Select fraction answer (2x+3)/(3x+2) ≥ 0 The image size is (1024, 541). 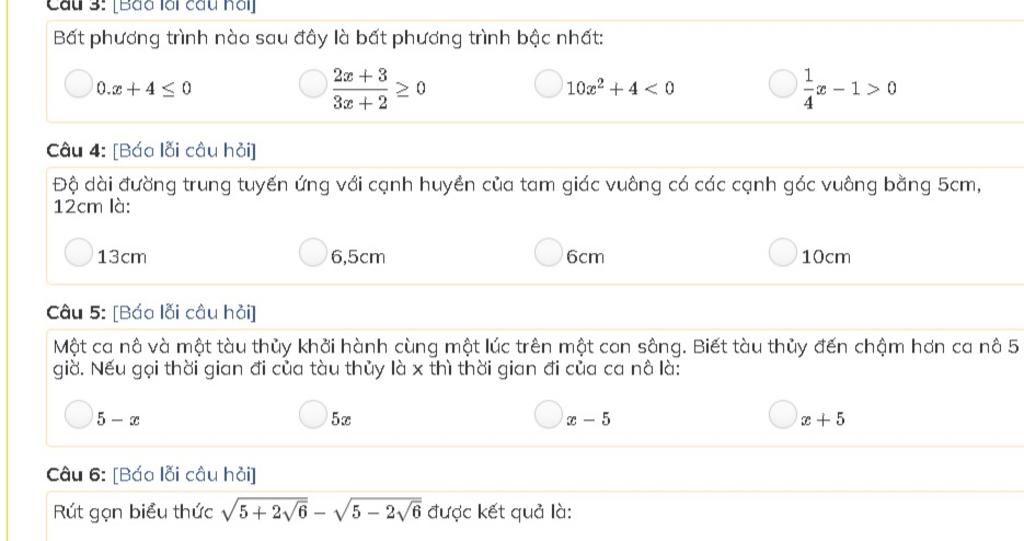pyautogui.click(x=313, y=84)
